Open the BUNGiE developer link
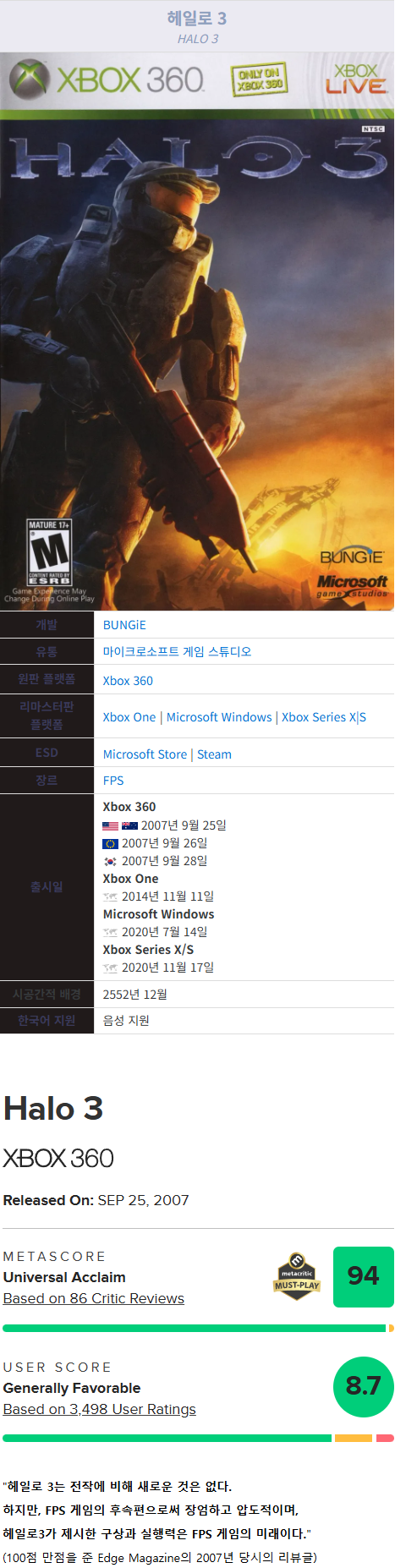 124,625
